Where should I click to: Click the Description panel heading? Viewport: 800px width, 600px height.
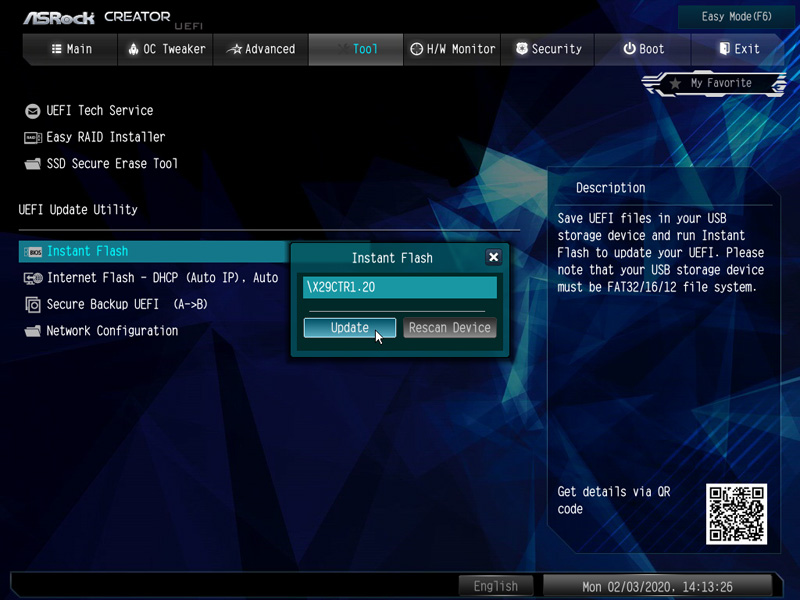(611, 188)
